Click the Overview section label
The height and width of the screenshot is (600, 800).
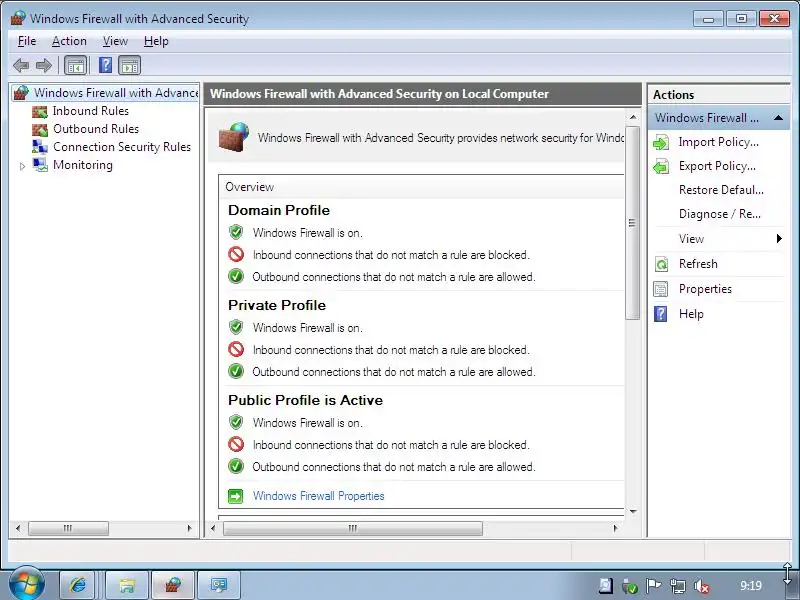coord(249,187)
